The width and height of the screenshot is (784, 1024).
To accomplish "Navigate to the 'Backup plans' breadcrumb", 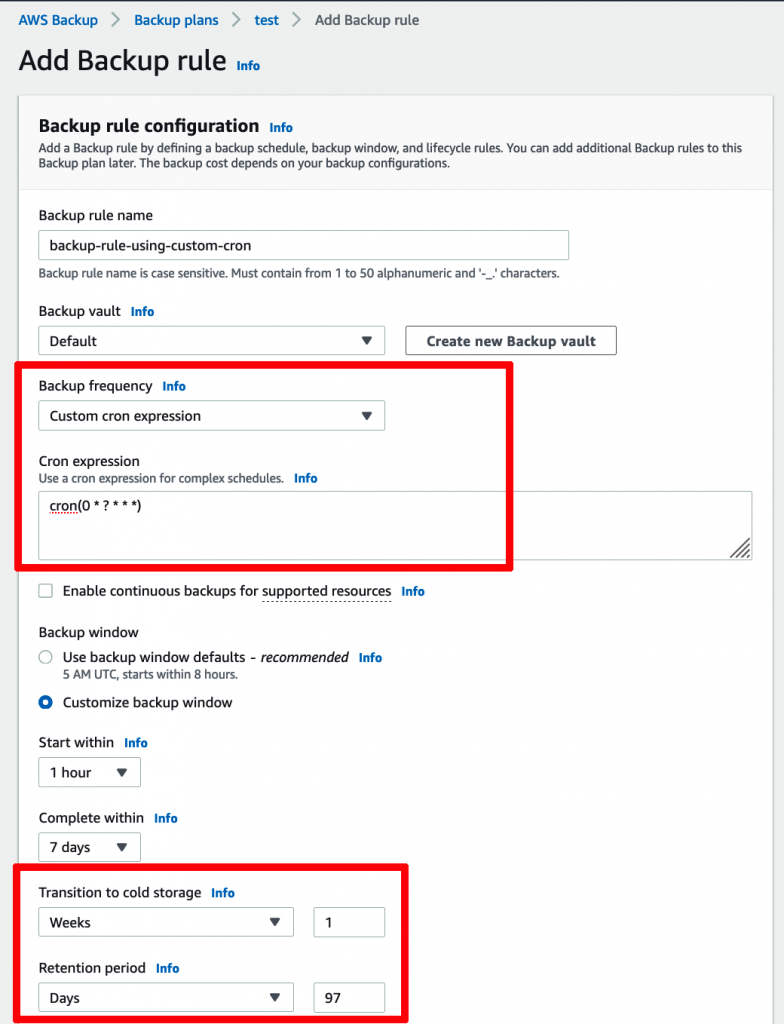I will pyautogui.click(x=176, y=19).
